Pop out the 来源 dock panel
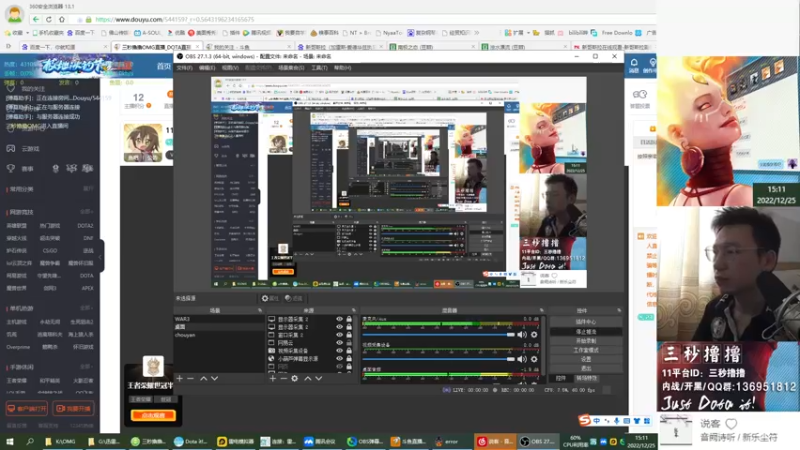The width and height of the screenshot is (800, 450). (x=354, y=310)
